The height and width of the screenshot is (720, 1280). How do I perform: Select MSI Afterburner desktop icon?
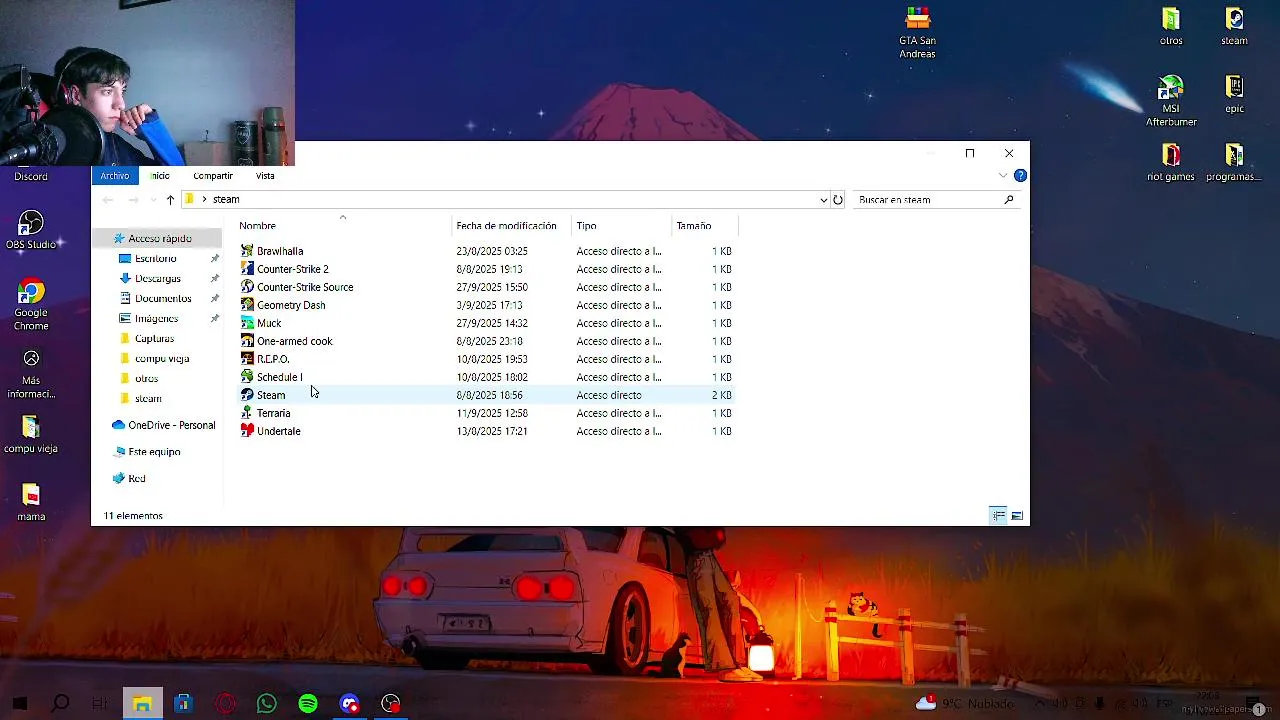[1171, 101]
